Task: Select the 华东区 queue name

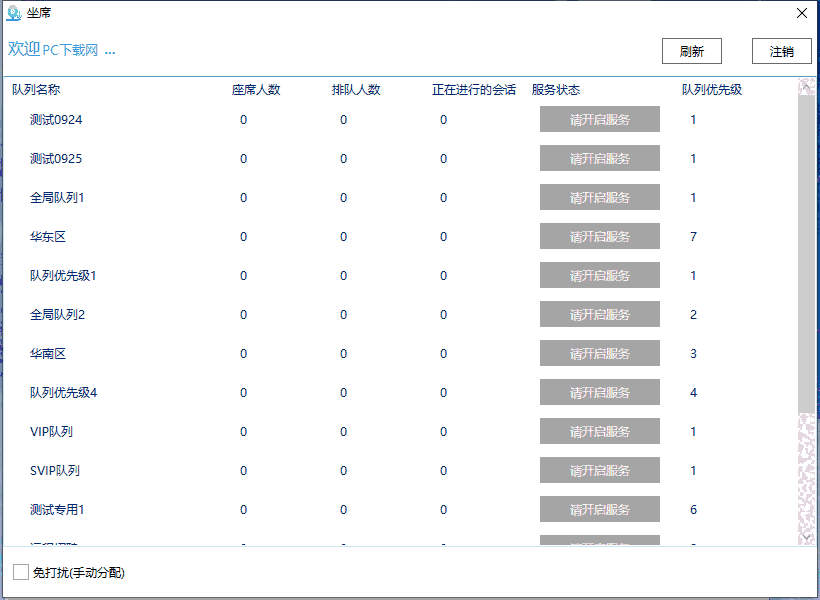Action: pyautogui.click(x=48, y=236)
